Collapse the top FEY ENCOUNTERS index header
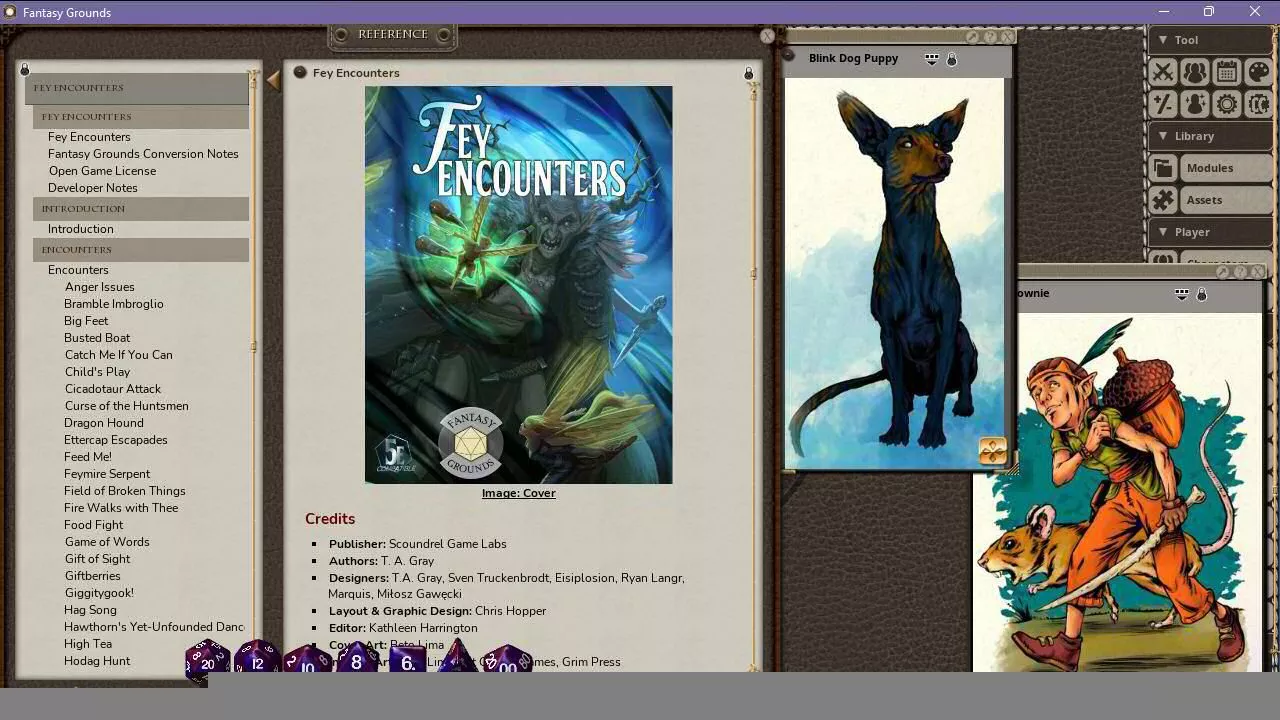Screen dimensions: 1280x720 (137, 88)
